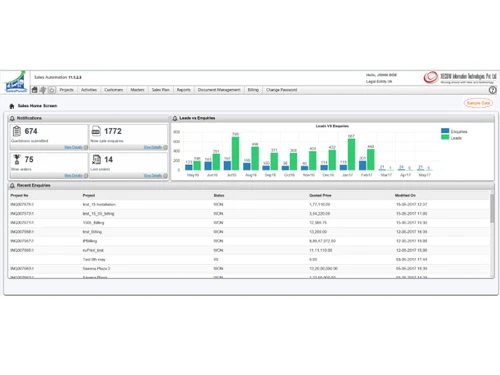The image size is (500, 375).
Task: Click the Recent Enquiries table scrollbar thumb
Action: [x=492, y=208]
